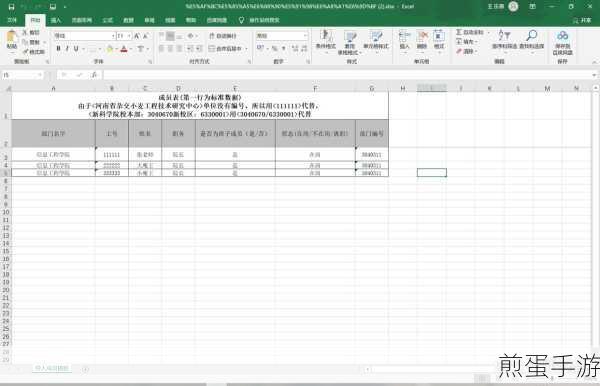
Task: Click the Tell Me search (操作说明搜索) box
Action: pos(260,20)
